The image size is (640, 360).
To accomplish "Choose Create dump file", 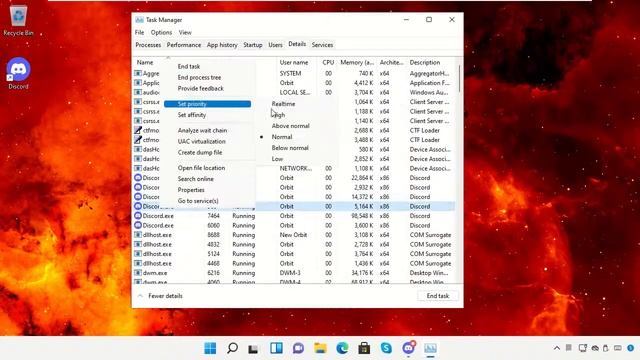I will [x=200, y=152].
